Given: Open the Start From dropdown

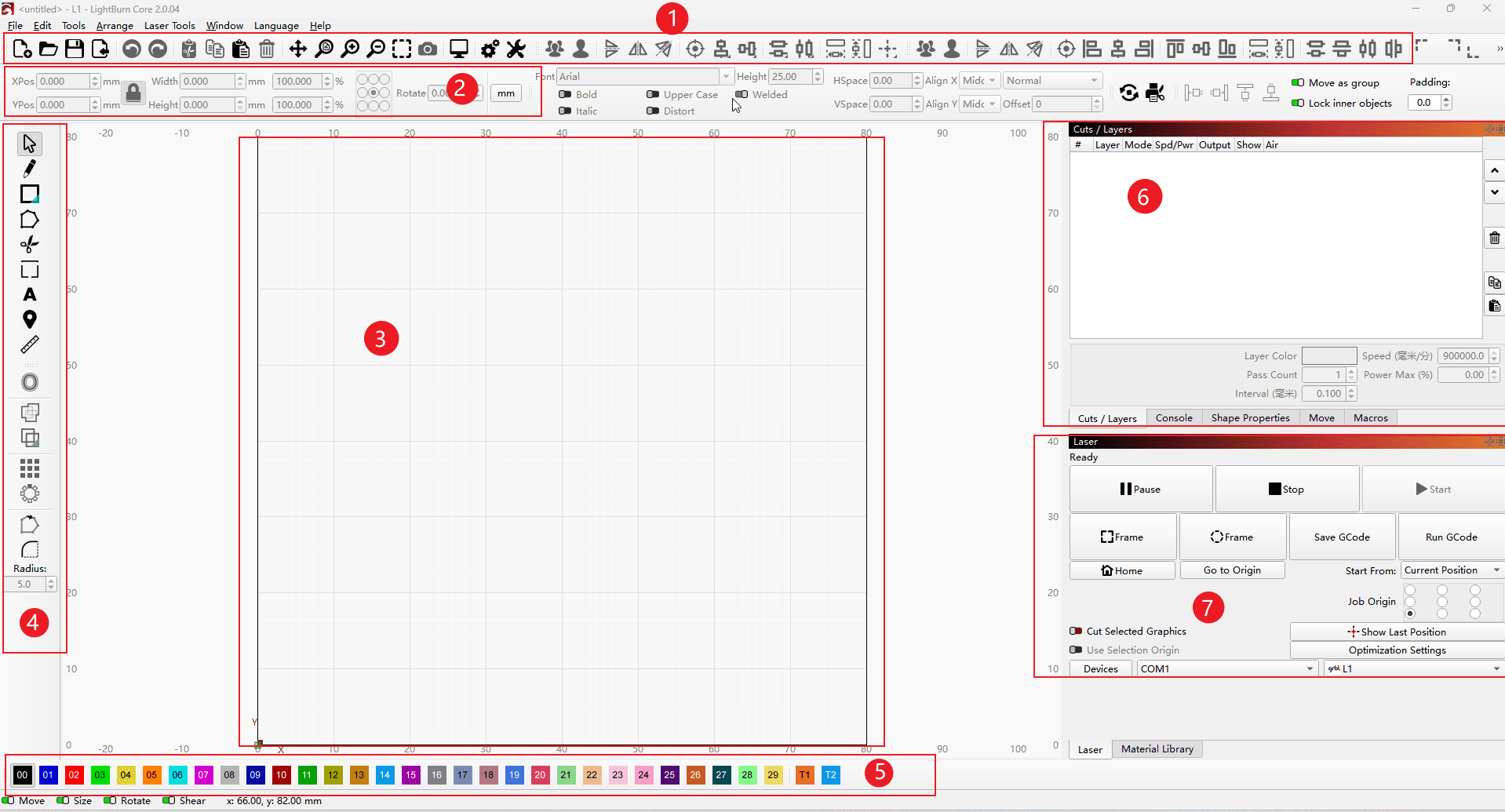Looking at the screenshot, I should (1452, 570).
